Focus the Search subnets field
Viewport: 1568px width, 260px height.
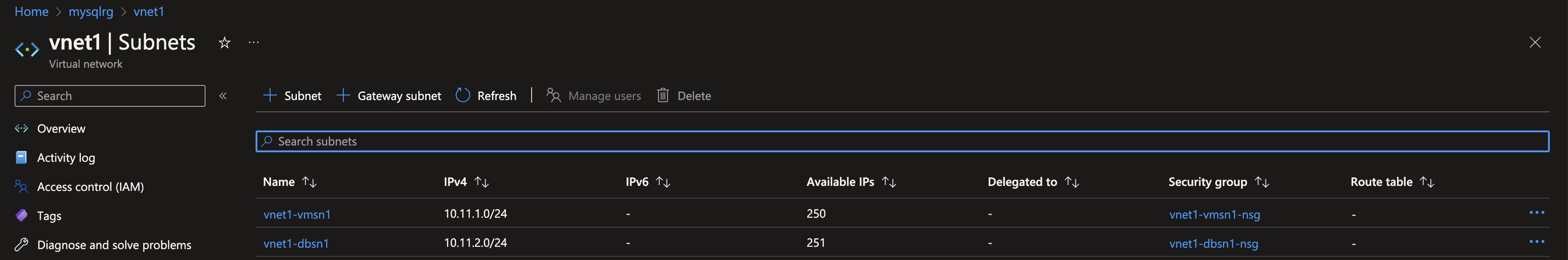tap(902, 141)
